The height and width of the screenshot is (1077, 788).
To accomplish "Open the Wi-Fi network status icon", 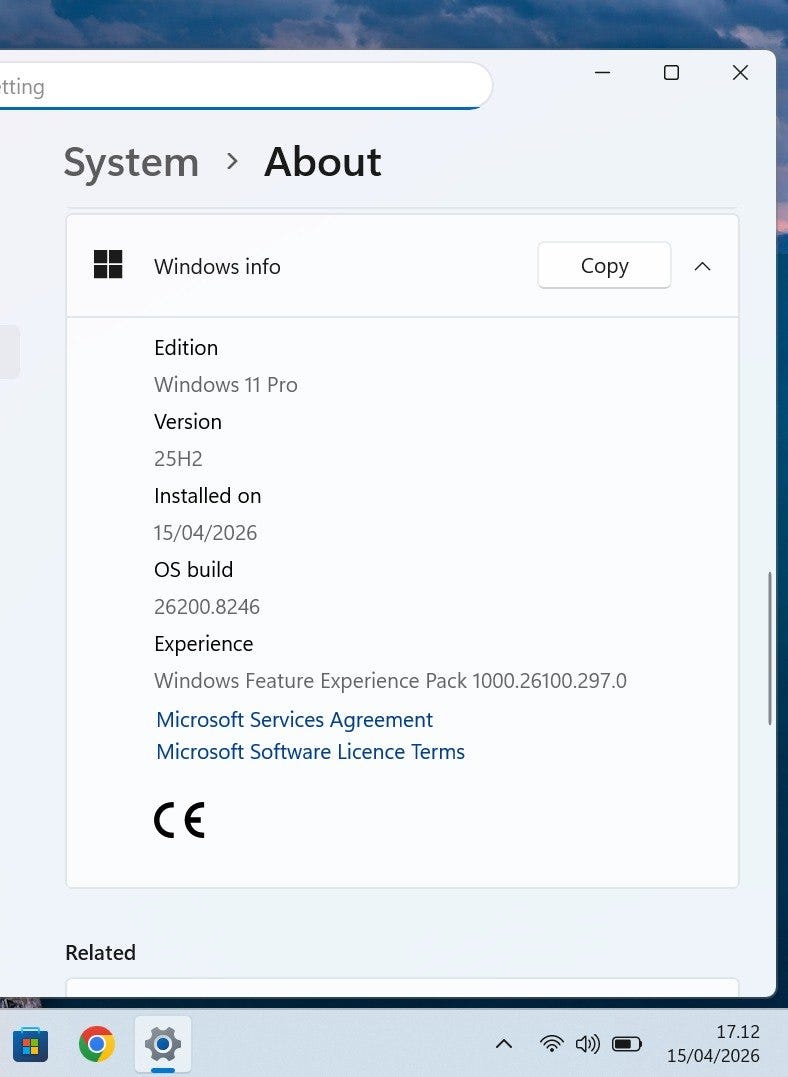I will [551, 1044].
